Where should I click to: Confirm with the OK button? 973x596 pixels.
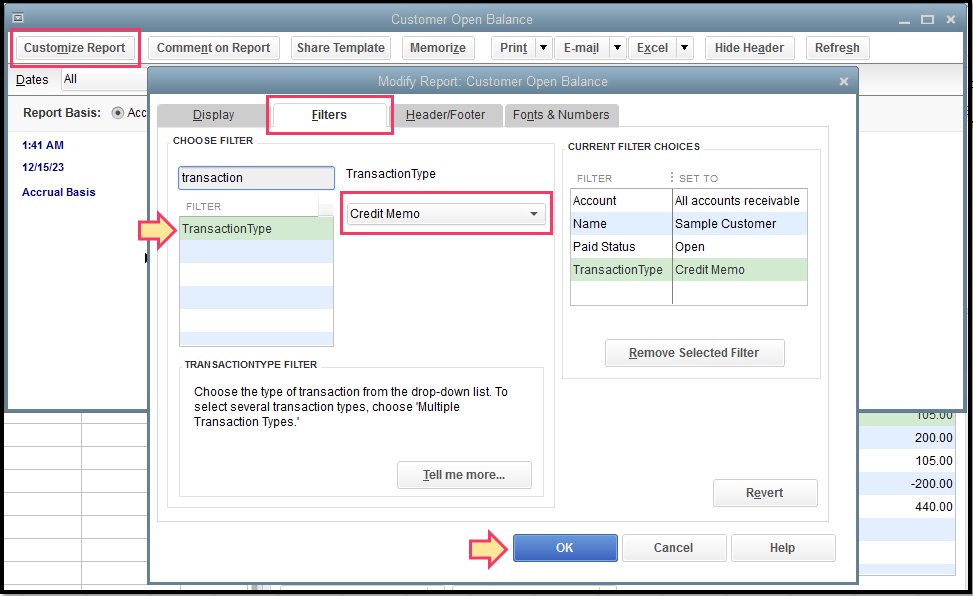(565, 548)
